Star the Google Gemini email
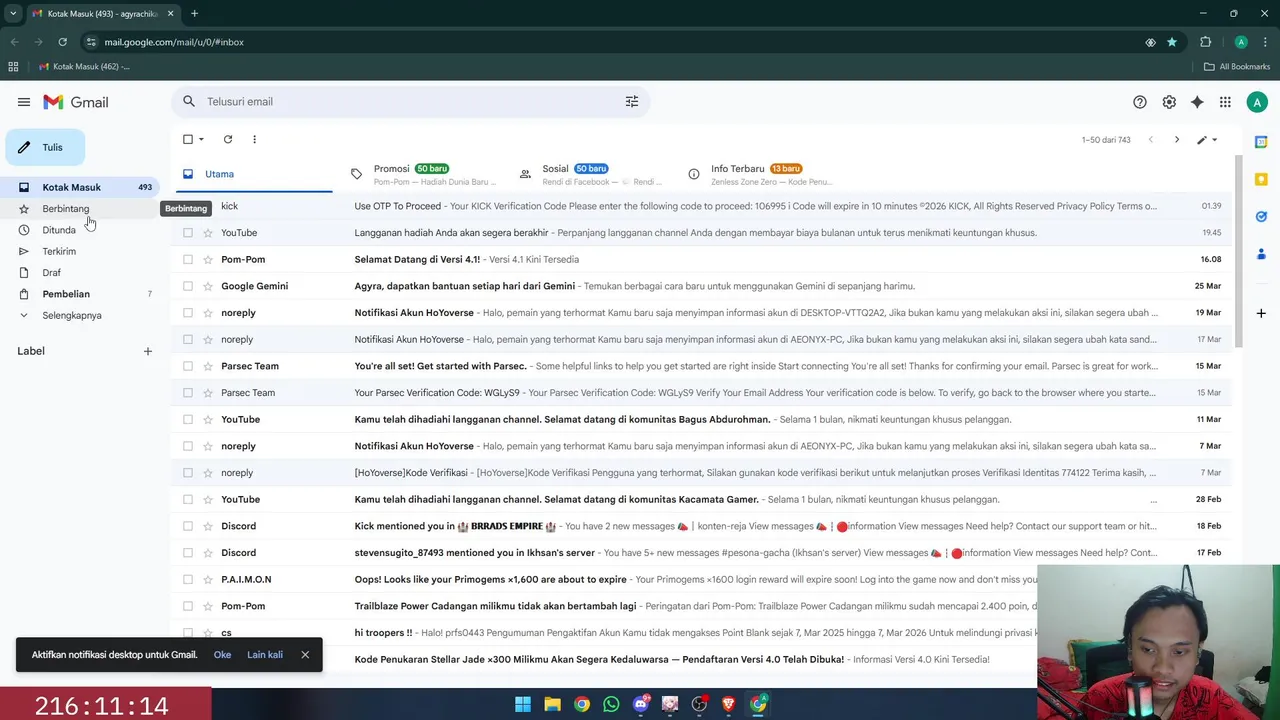This screenshot has width=1280, height=720. pos(208,286)
